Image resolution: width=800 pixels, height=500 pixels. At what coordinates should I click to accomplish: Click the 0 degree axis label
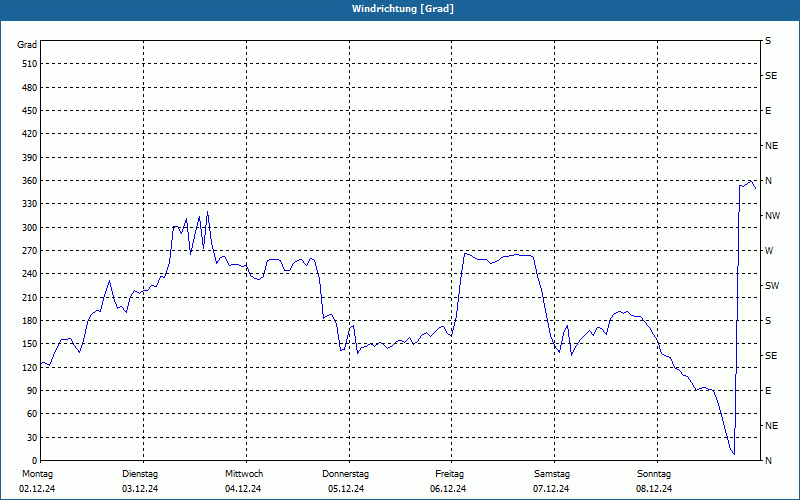(x=34, y=460)
